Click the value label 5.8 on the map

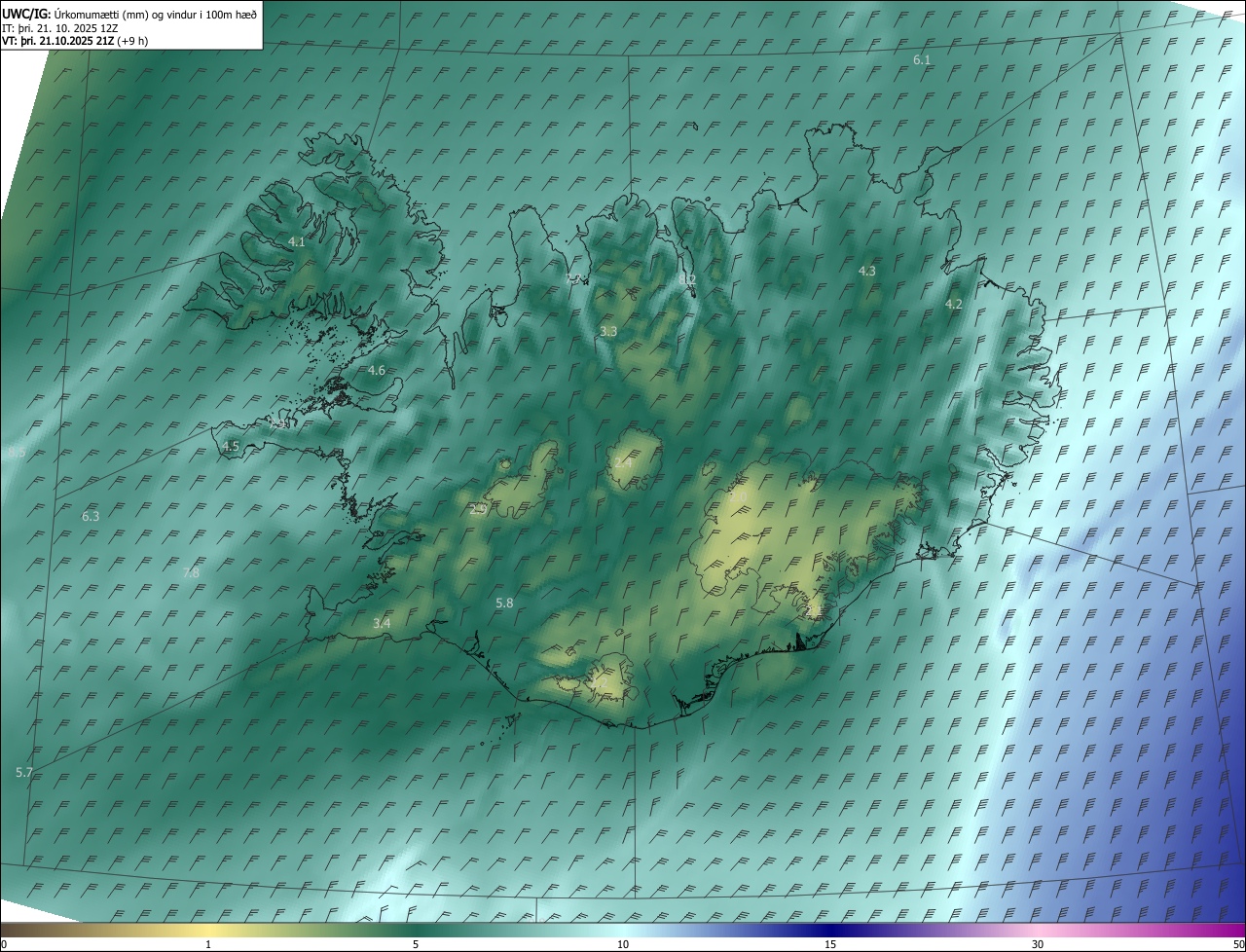coord(504,604)
